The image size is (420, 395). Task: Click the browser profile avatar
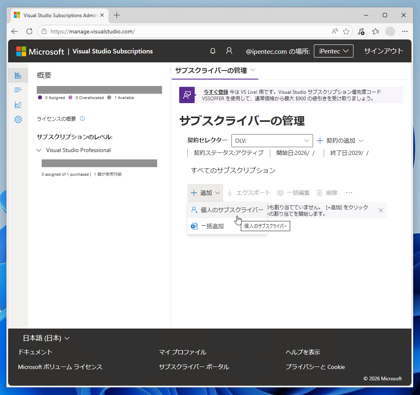click(x=390, y=31)
